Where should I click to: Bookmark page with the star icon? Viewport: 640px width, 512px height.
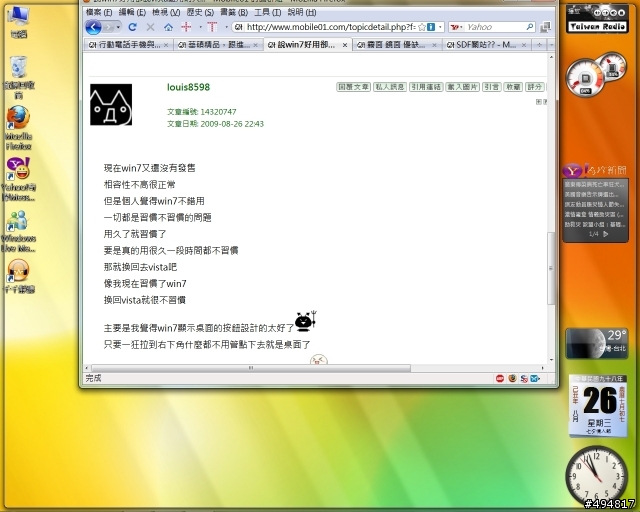pyautogui.click(x=422, y=27)
